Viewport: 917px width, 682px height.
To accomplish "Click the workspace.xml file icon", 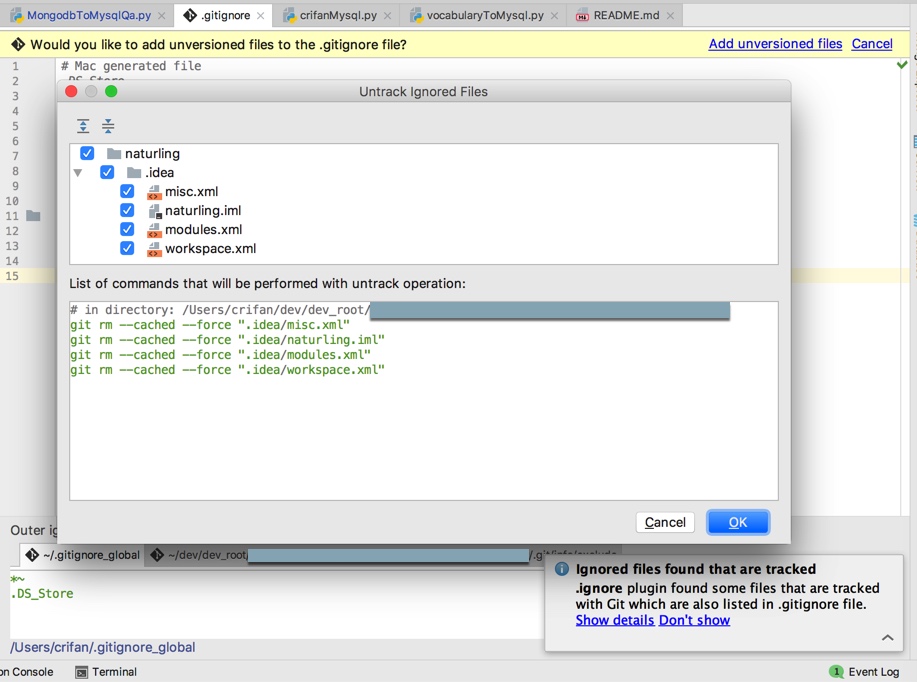I will coord(154,249).
